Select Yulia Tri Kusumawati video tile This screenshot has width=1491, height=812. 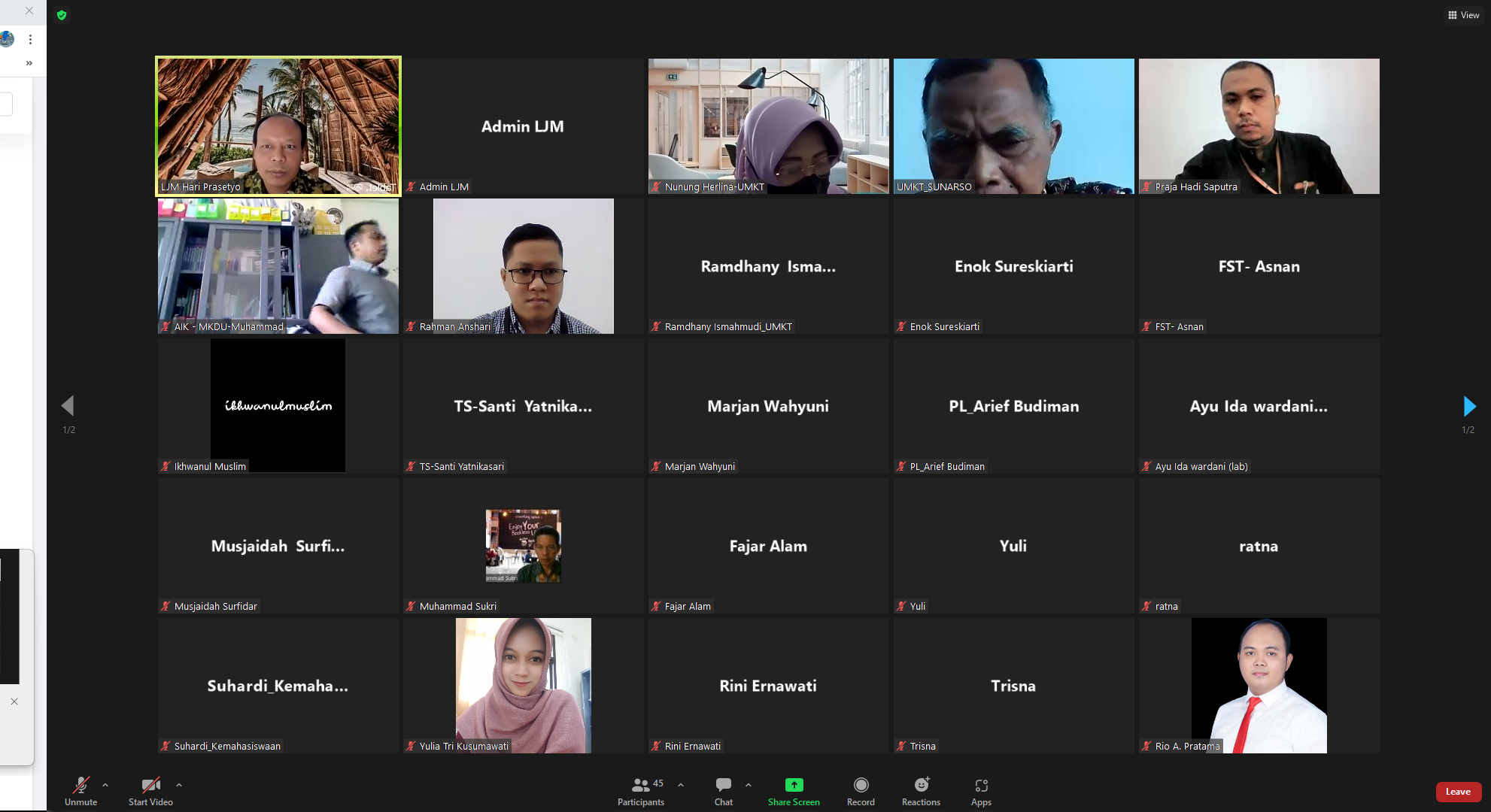pos(524,685)
